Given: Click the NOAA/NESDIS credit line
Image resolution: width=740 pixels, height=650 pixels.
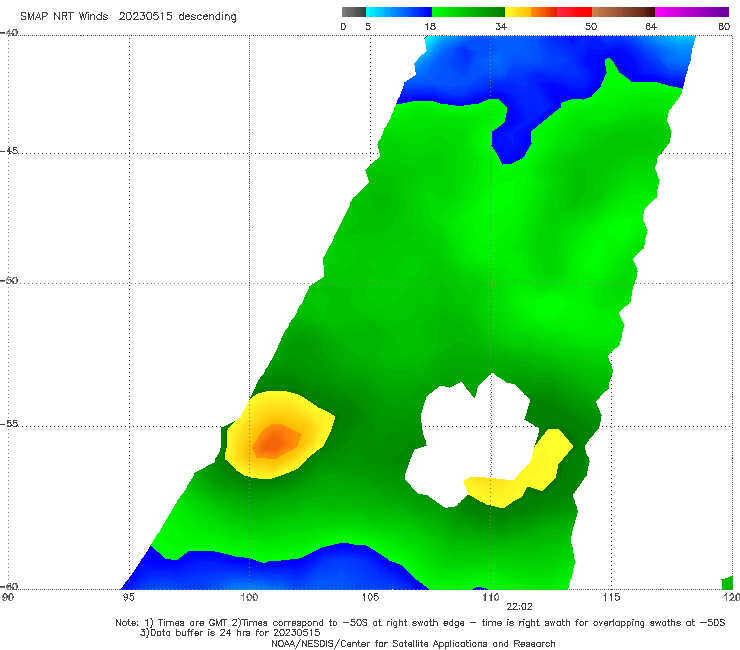Looking at the screenshot, I should 413,644.
